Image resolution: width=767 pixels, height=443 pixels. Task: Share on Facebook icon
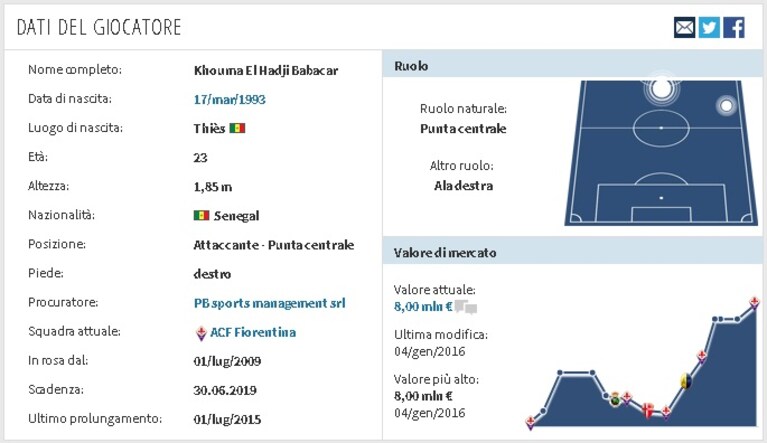click(x=734, y=27)
